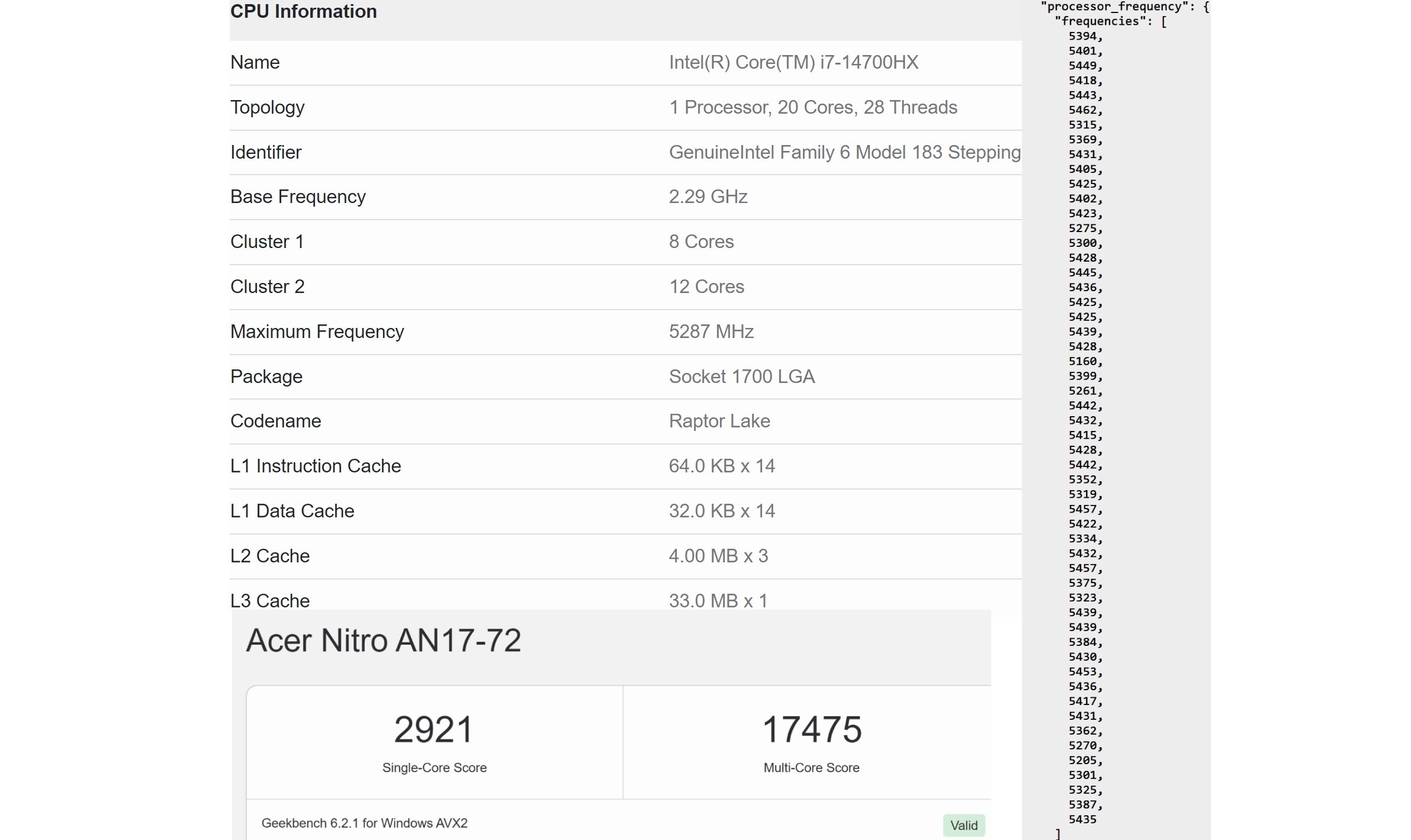This screenshot has height=840, width=1411.
Task: Click the 'Multi-Core Score' caption
Action: click(811, 768)
